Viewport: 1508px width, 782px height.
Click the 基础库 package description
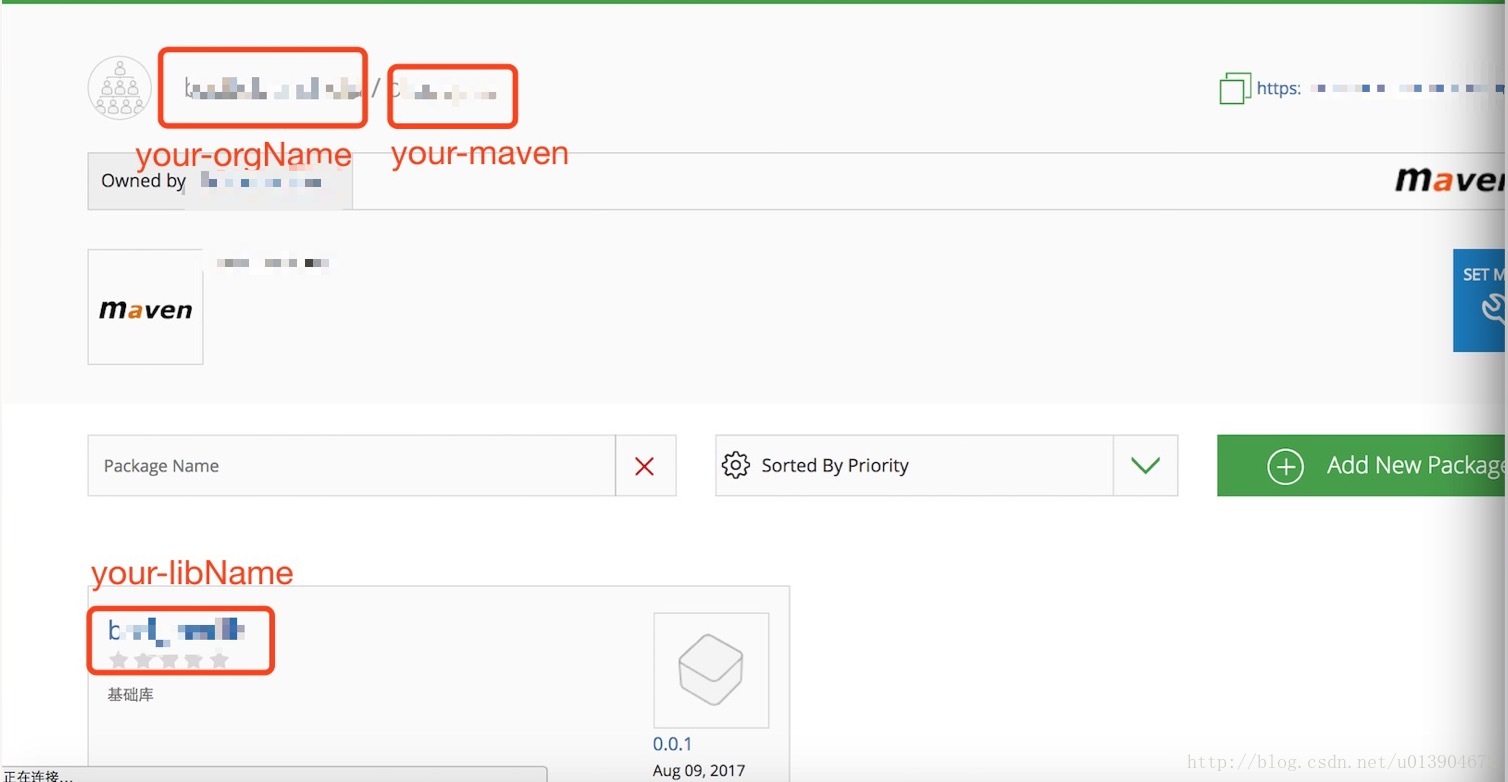click(131, 694)
